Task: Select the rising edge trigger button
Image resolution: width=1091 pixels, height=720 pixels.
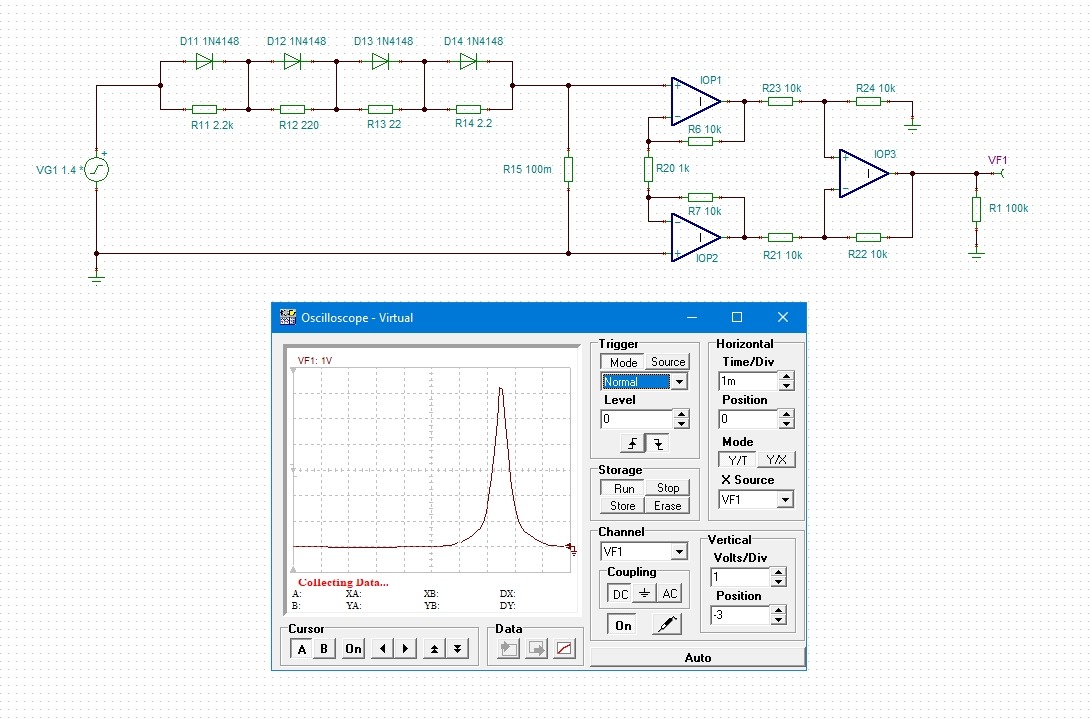Action: (x=632, y=443)
